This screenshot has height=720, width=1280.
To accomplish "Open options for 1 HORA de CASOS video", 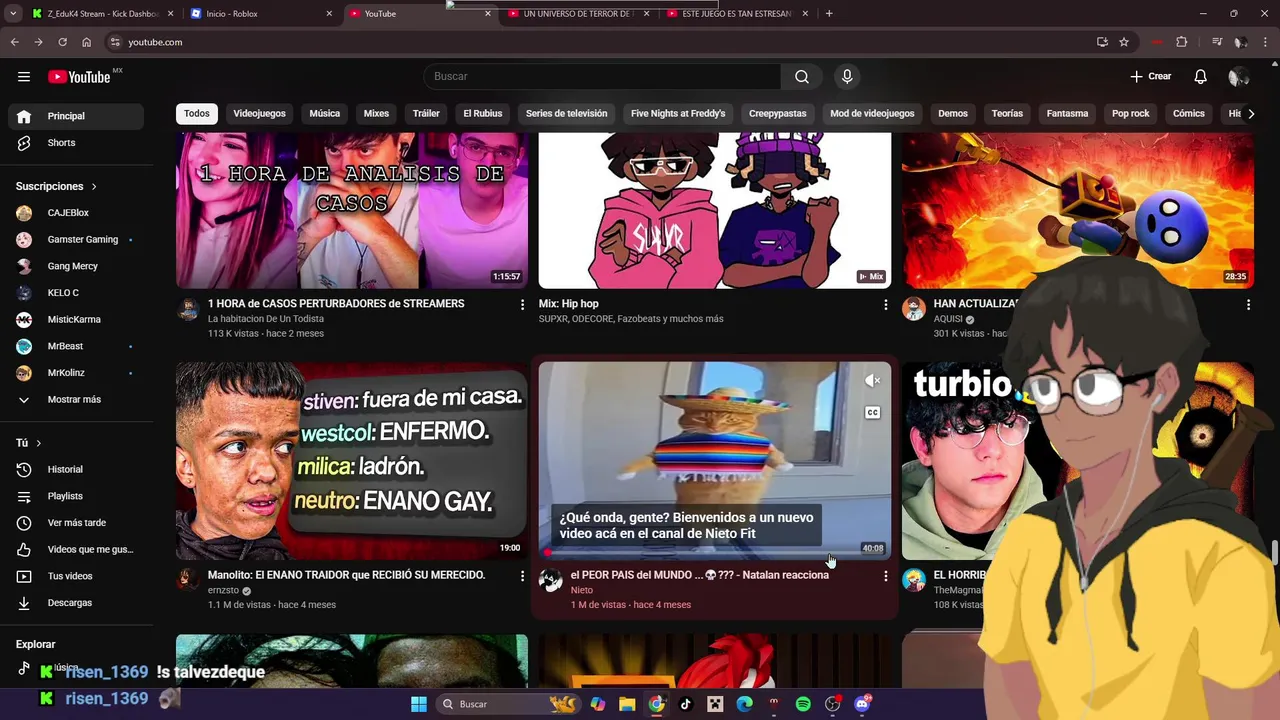I will 522,304.
